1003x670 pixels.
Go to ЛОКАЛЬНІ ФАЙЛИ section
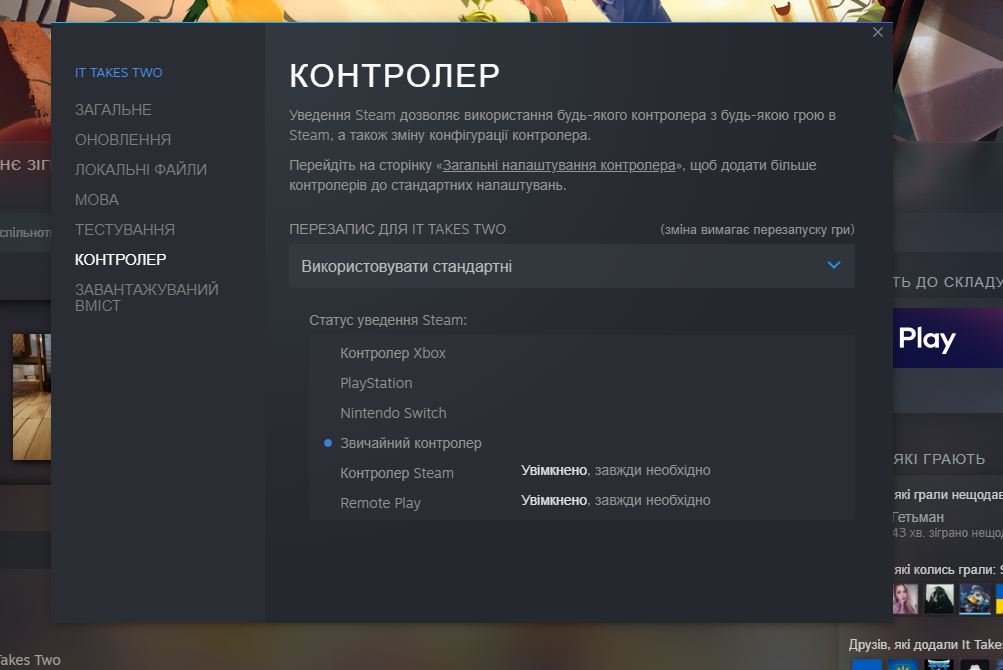141,170
